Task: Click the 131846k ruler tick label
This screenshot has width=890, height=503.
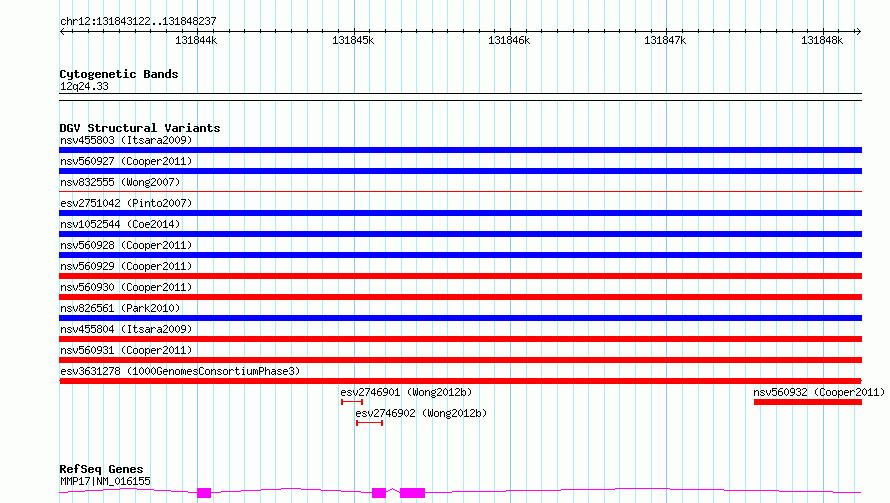Action: 509,40
